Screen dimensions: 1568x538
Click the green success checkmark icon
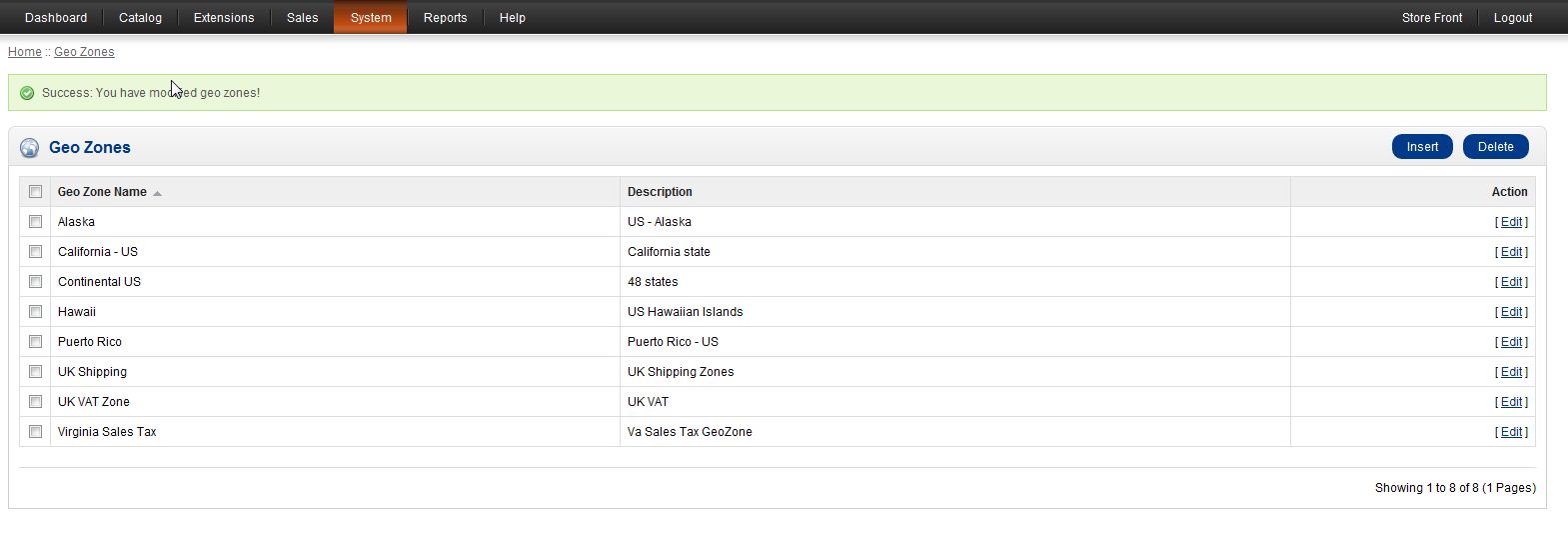27,93
